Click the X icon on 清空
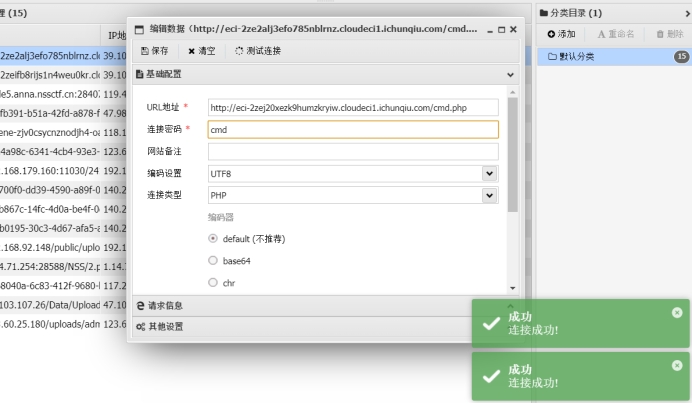 point(192,51)
